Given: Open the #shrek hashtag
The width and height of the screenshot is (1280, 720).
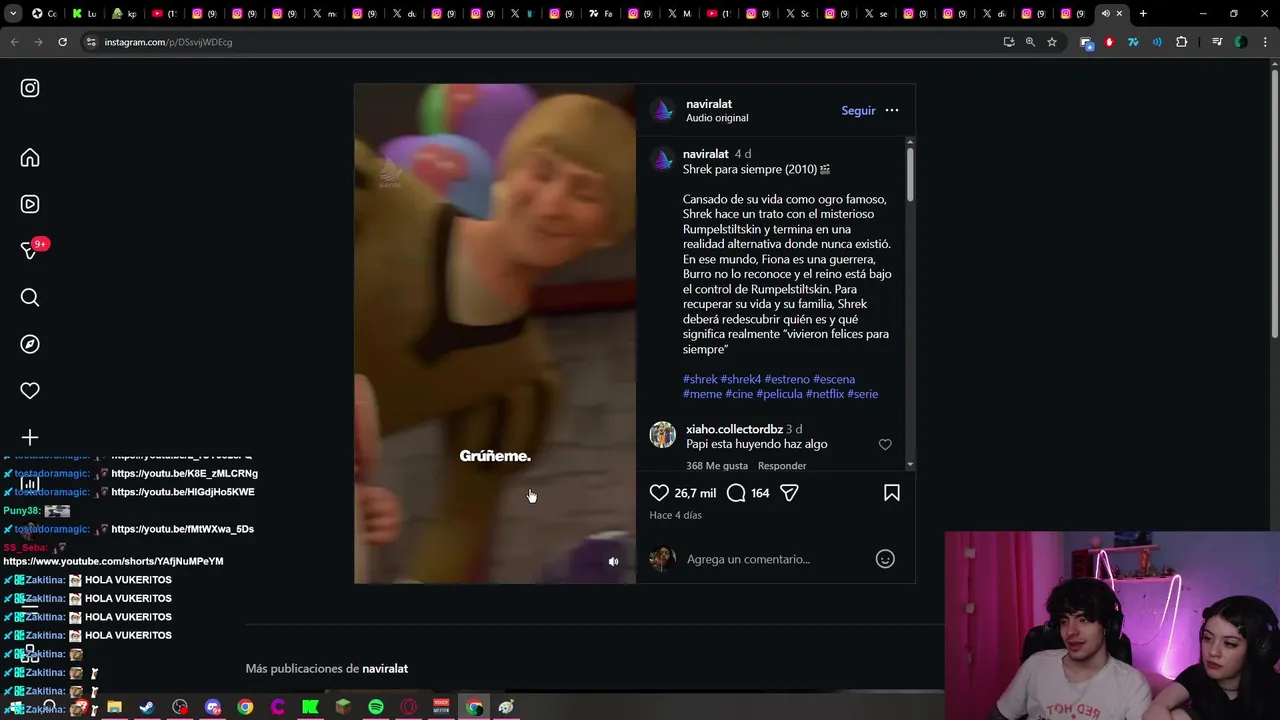Looking at the screenshot, I should (x=700, y=379).
